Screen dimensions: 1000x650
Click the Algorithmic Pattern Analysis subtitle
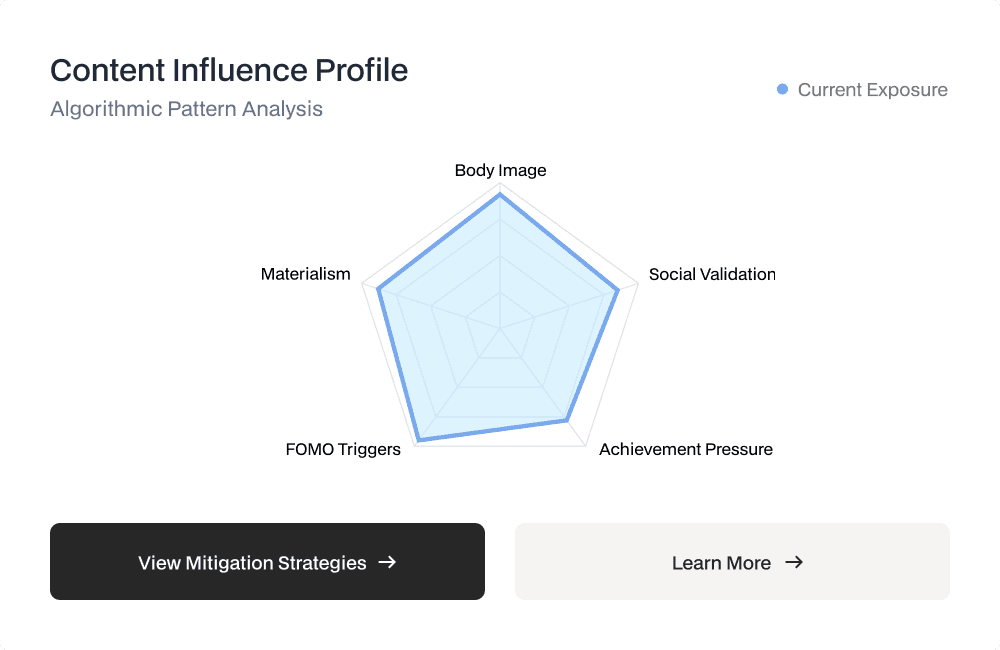click(x=186, y=109)
